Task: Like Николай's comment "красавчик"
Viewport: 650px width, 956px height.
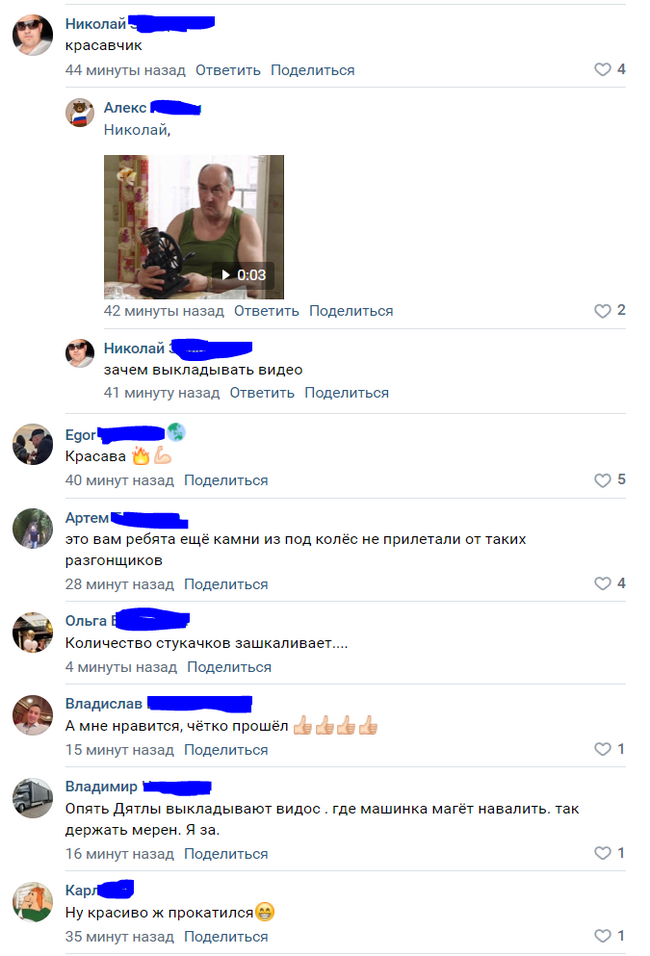Action: pos(602,69)
